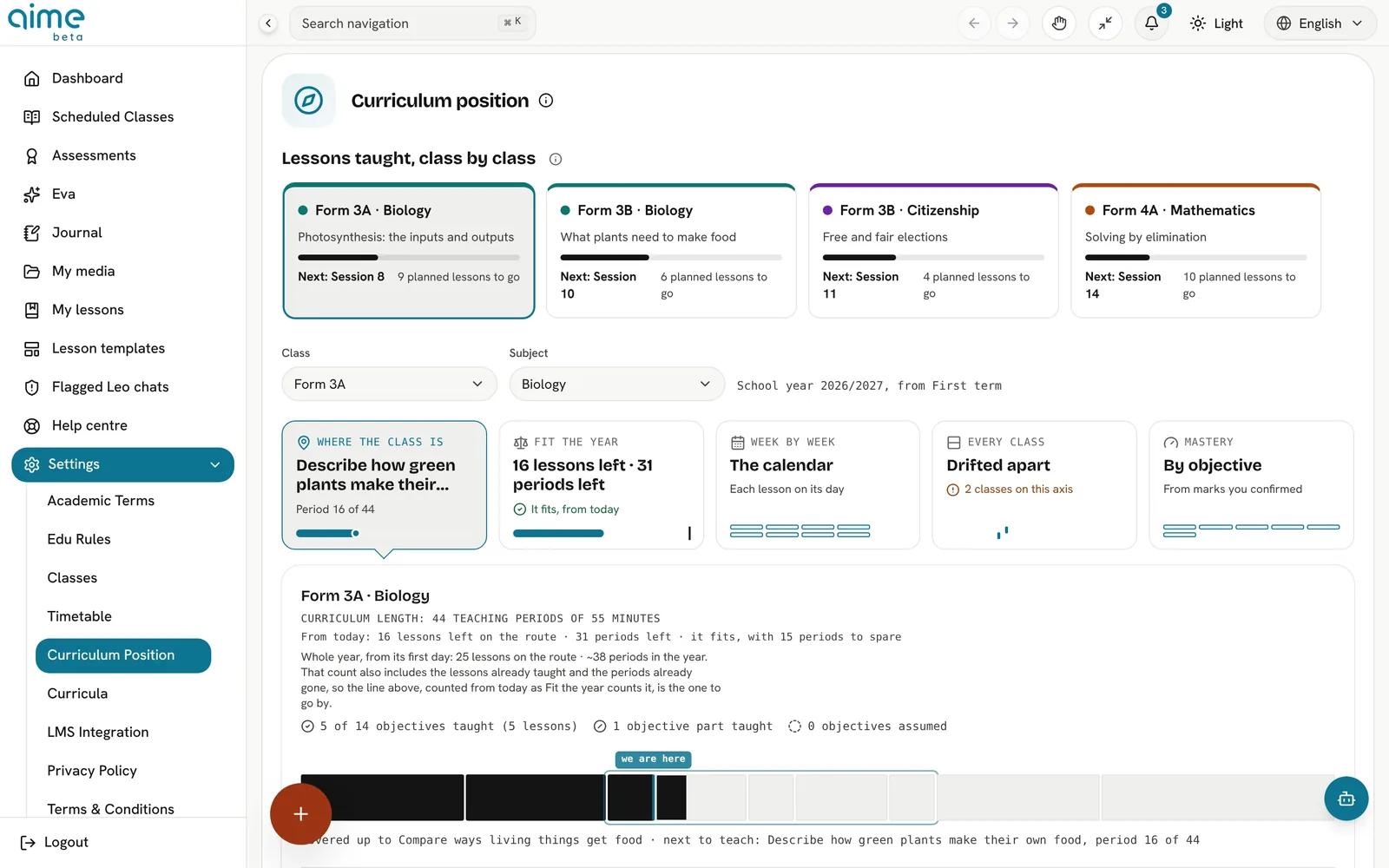Click info icon next to Lessons taught heading
This screenshot has height=868, width=1389.
(556, 159)
